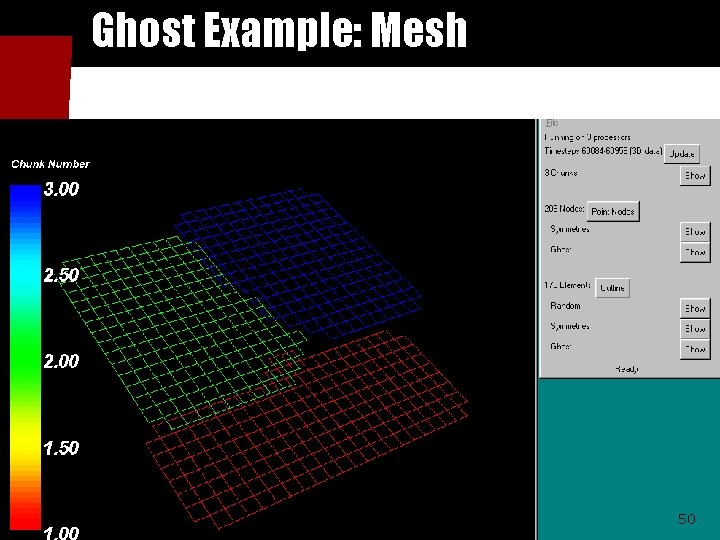Show Random under the Elements section
720x540 pixels.
tap(695, 308)
